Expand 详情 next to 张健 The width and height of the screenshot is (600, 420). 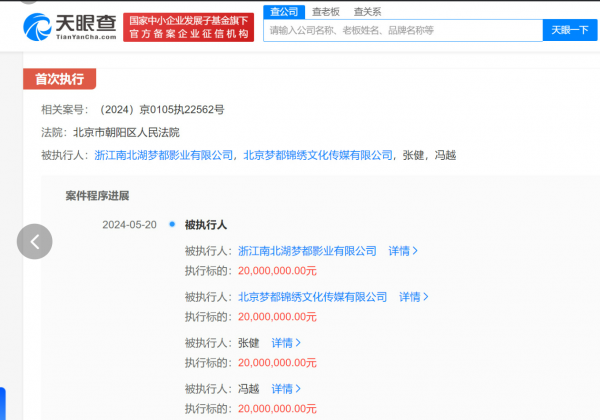287,343
